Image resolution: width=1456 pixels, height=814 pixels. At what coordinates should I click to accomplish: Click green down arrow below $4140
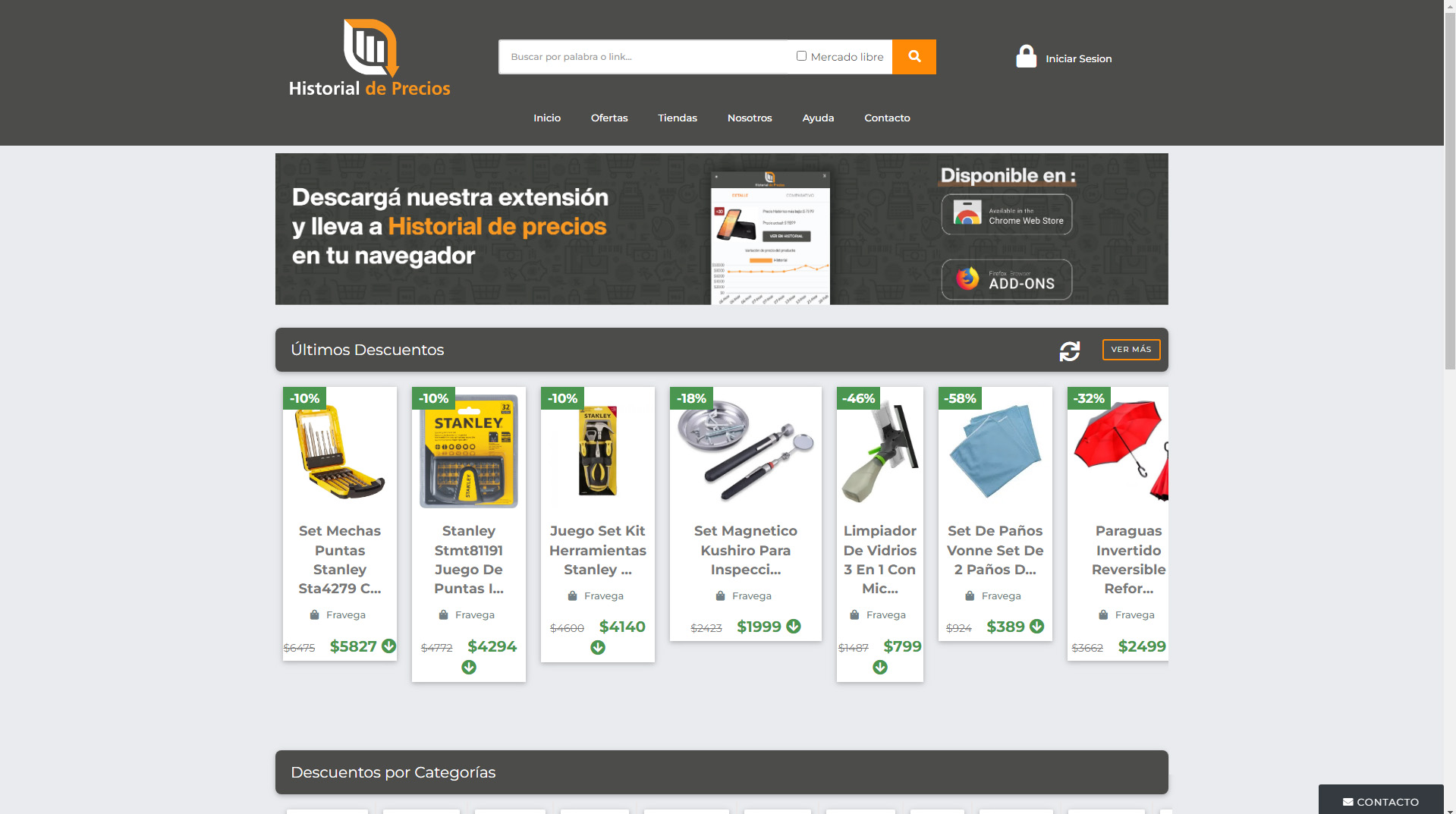[598, 648]
